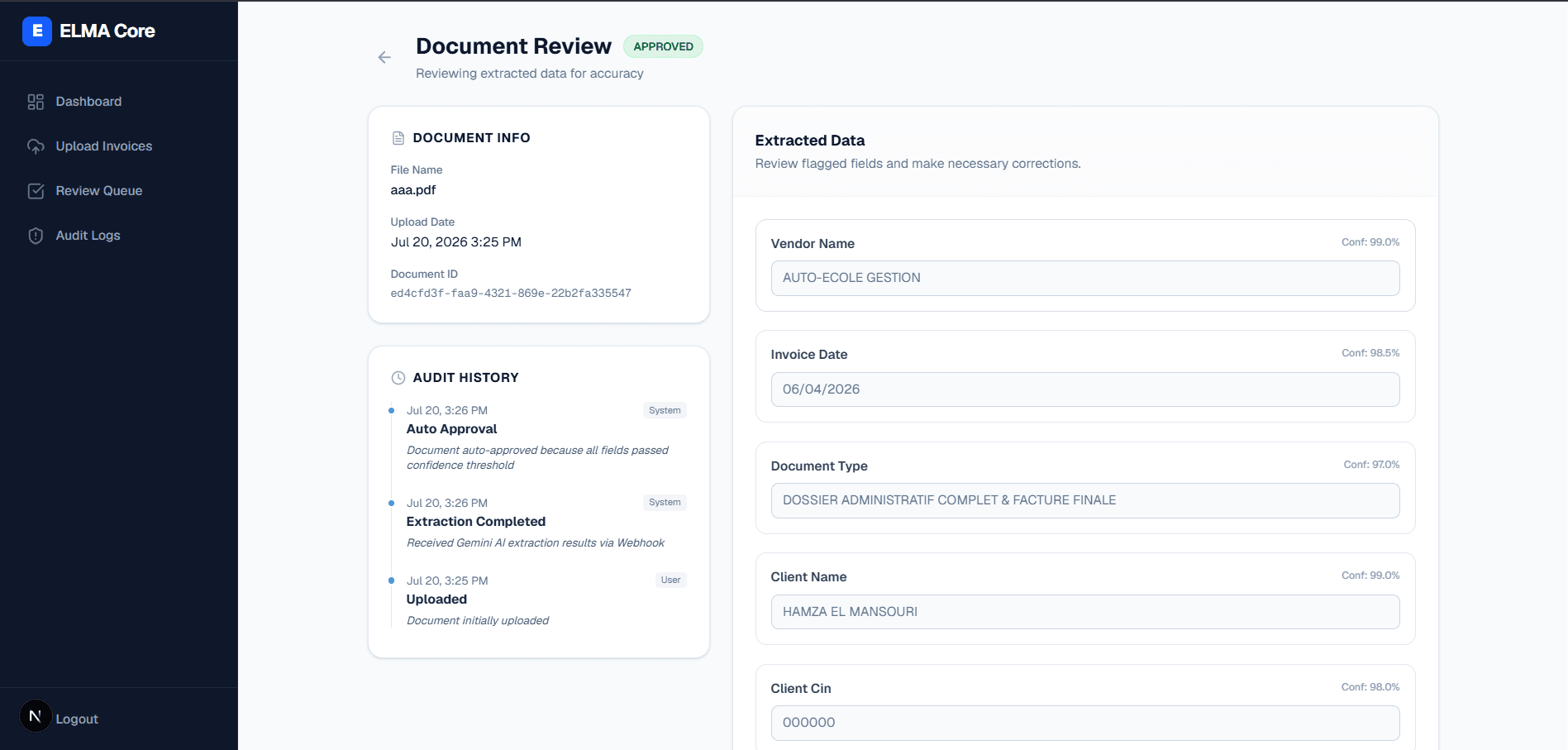
Task: Go back using the left arrow icon
Action: tap(384, 57)
